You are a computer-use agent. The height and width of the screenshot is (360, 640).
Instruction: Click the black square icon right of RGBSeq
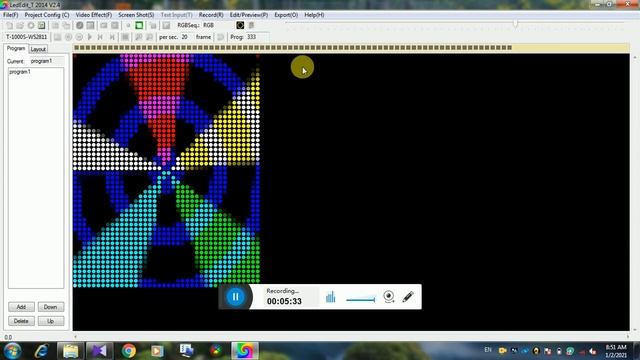tap(240, 25)
